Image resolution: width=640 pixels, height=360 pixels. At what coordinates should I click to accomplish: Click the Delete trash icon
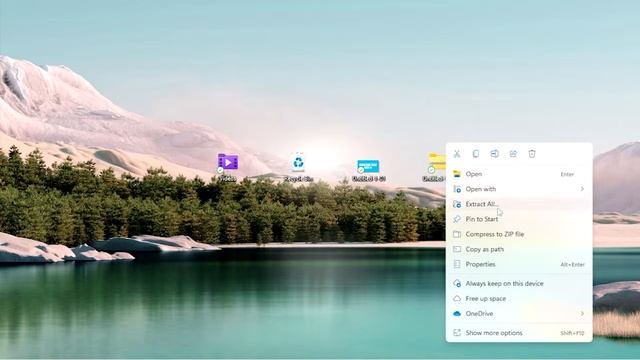[532, 154]
